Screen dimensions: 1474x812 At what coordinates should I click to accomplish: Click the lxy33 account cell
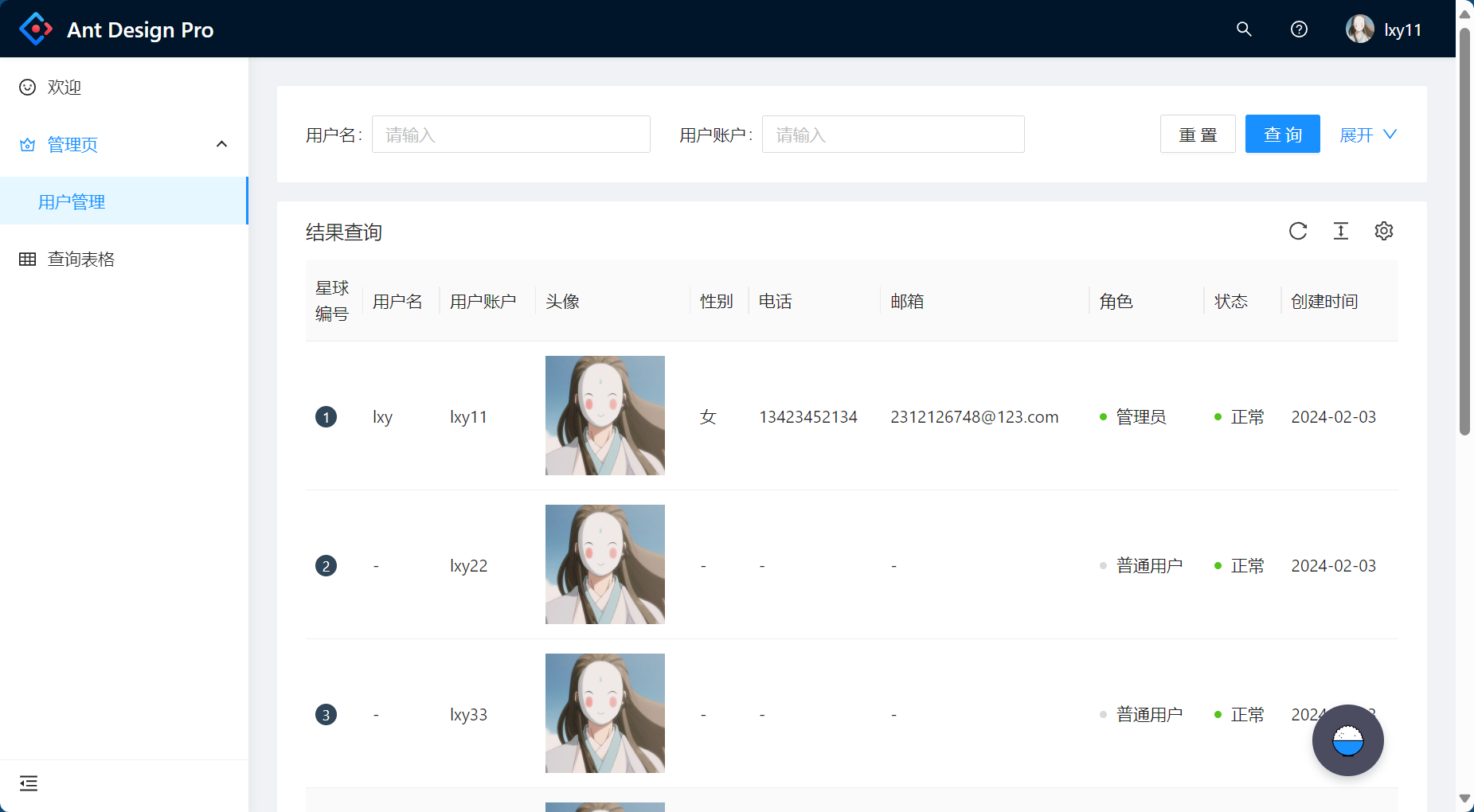[468, 715]
